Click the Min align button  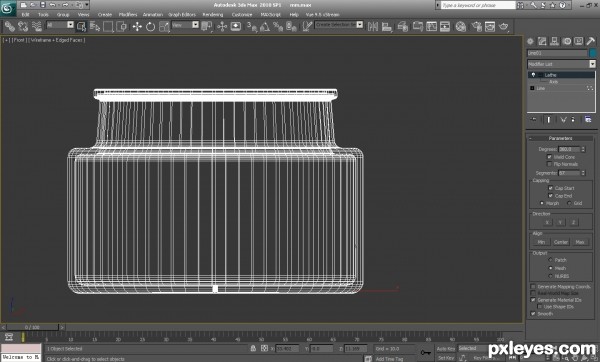[x=541, y=242]
